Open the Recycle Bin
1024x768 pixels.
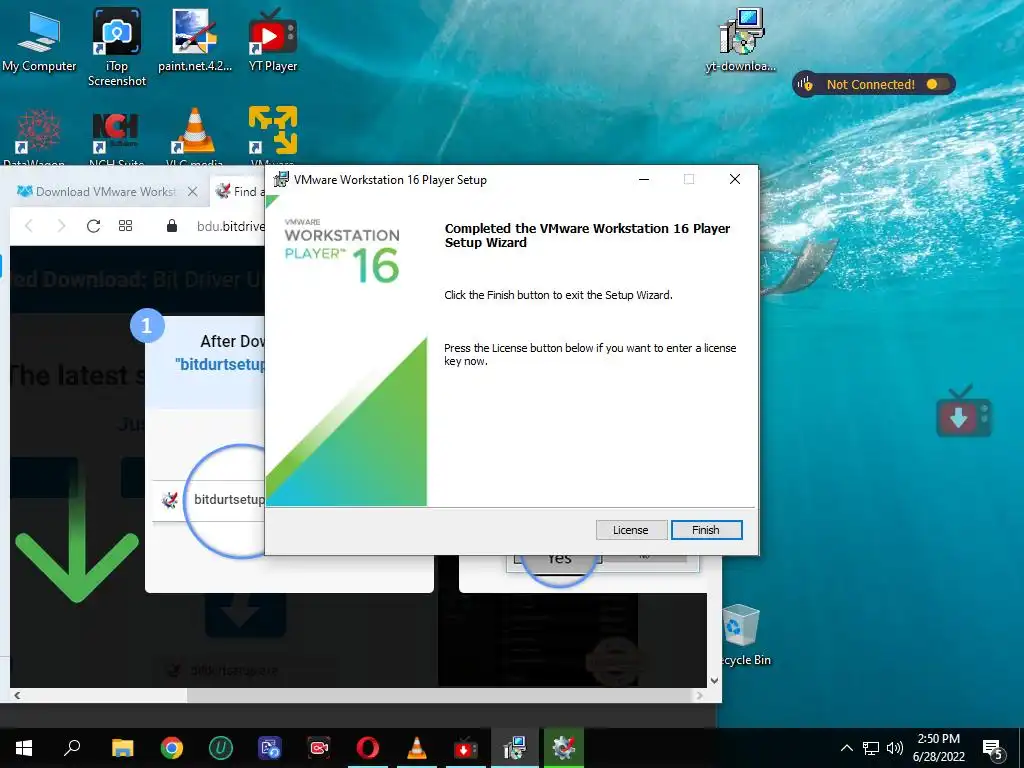743,635
